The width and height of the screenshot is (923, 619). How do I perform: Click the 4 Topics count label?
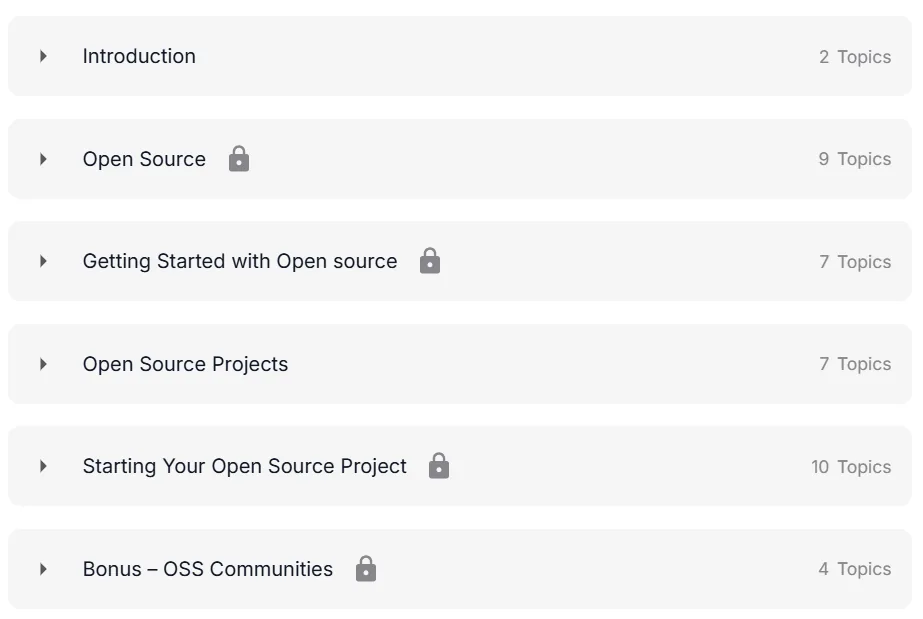[x=855, y=569]
